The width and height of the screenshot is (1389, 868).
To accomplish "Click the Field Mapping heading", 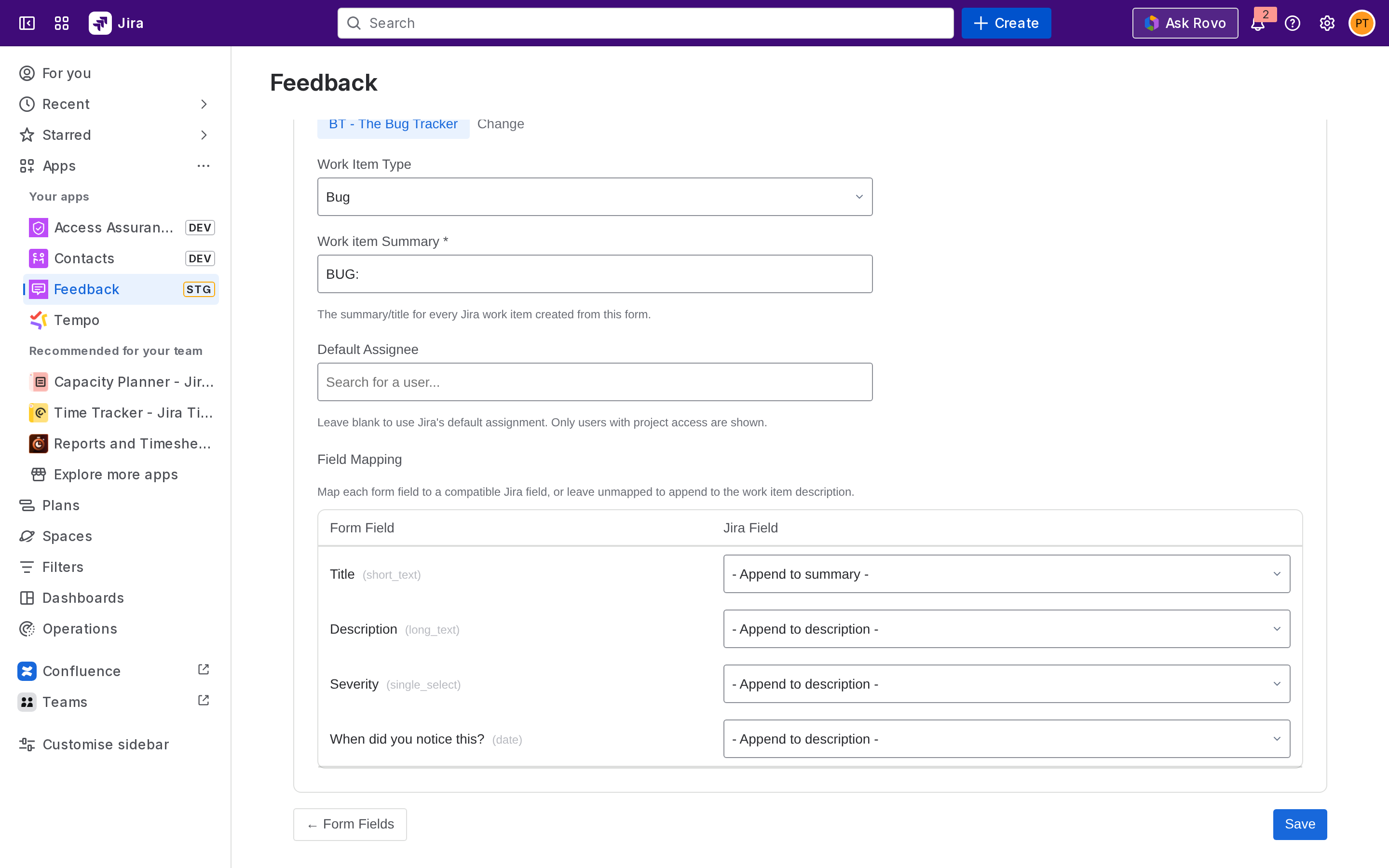I will pos(360,459).
